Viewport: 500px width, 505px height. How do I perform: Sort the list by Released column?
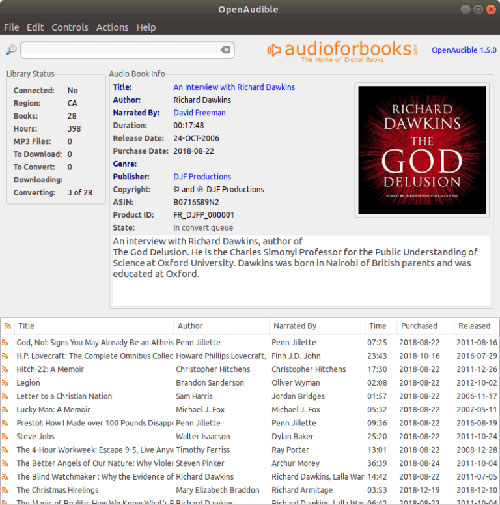[476, 326]
